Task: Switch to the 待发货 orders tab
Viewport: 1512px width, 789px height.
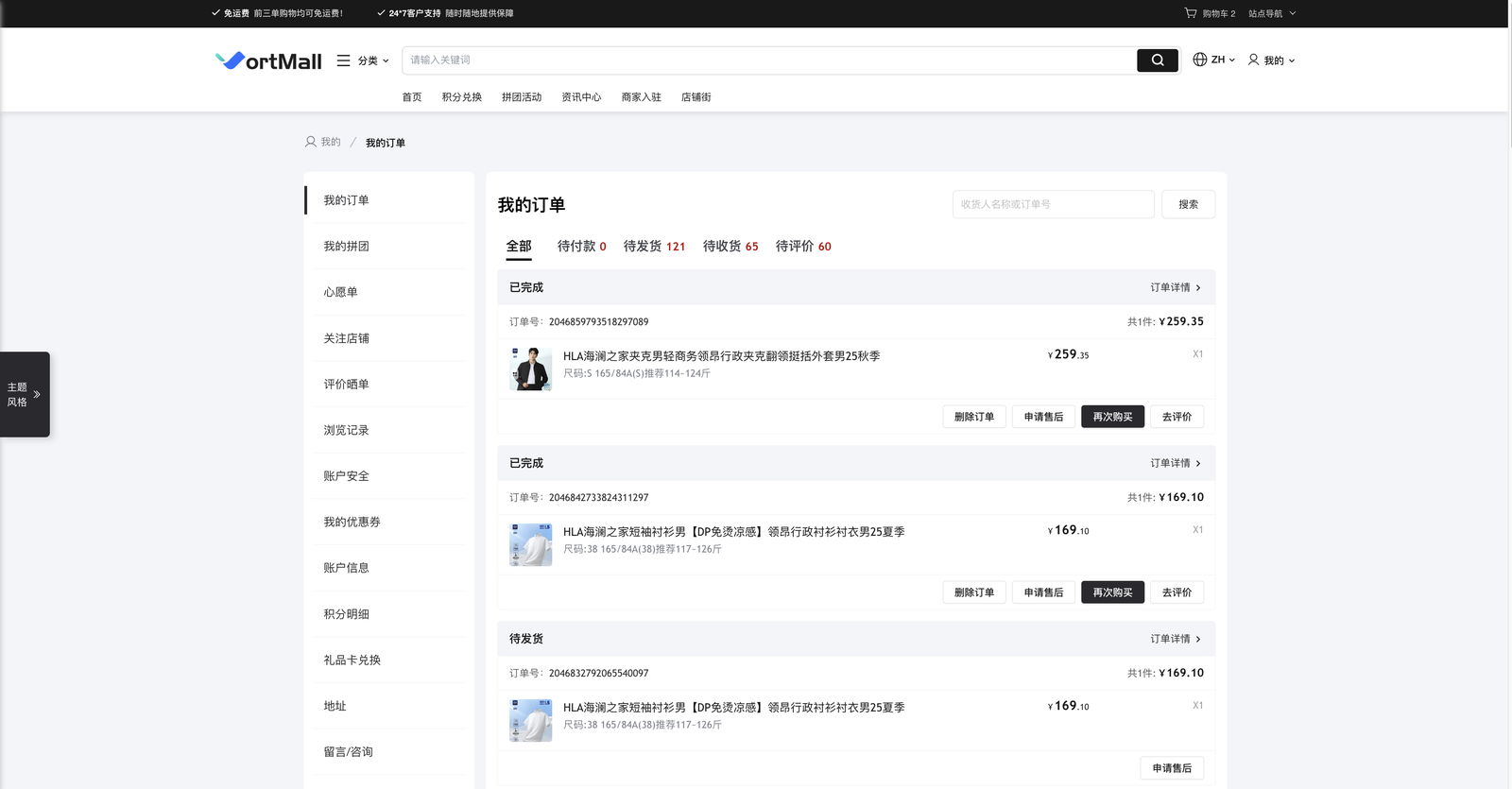Action: click(653, 246)
